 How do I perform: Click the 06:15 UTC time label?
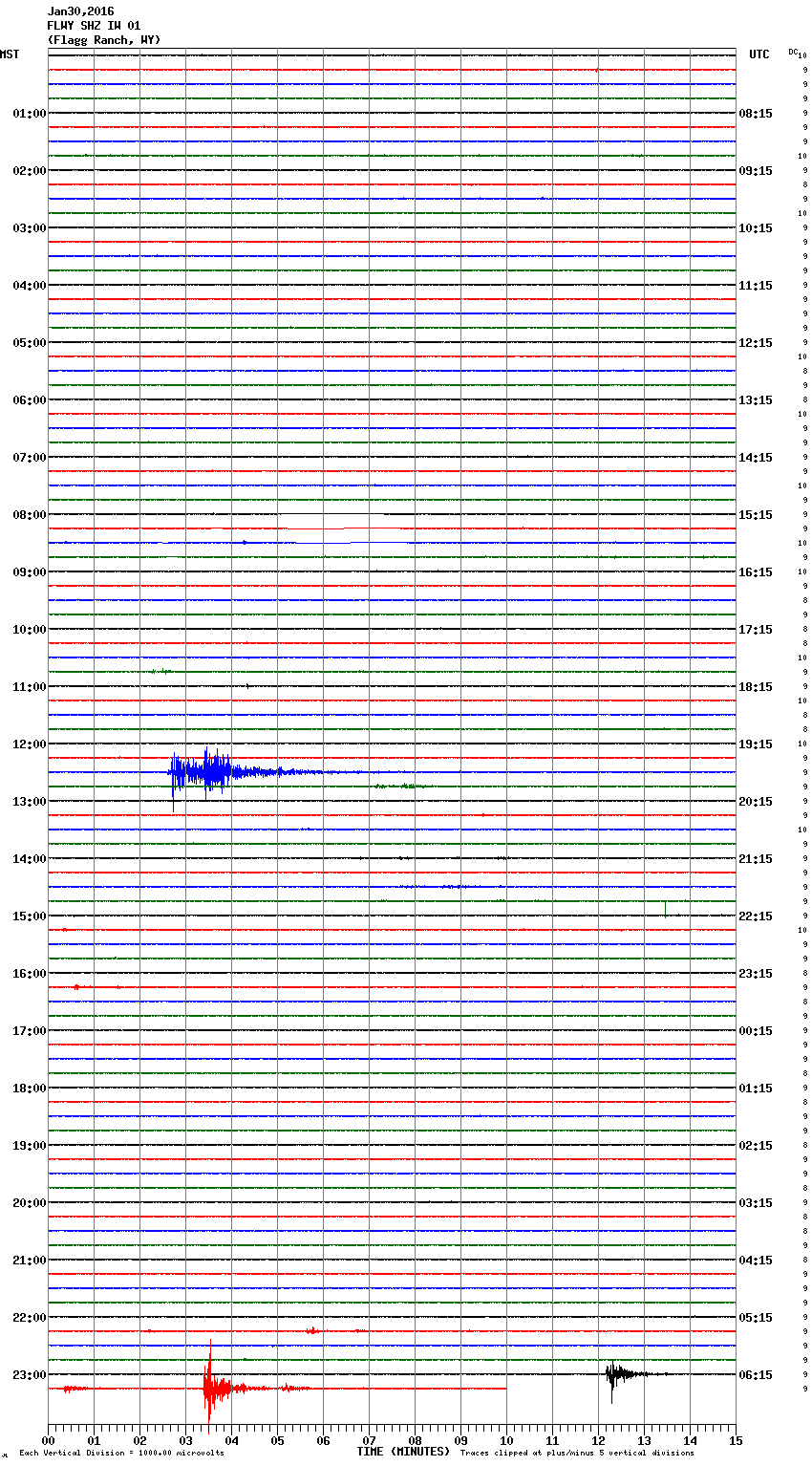(756, 1375)
